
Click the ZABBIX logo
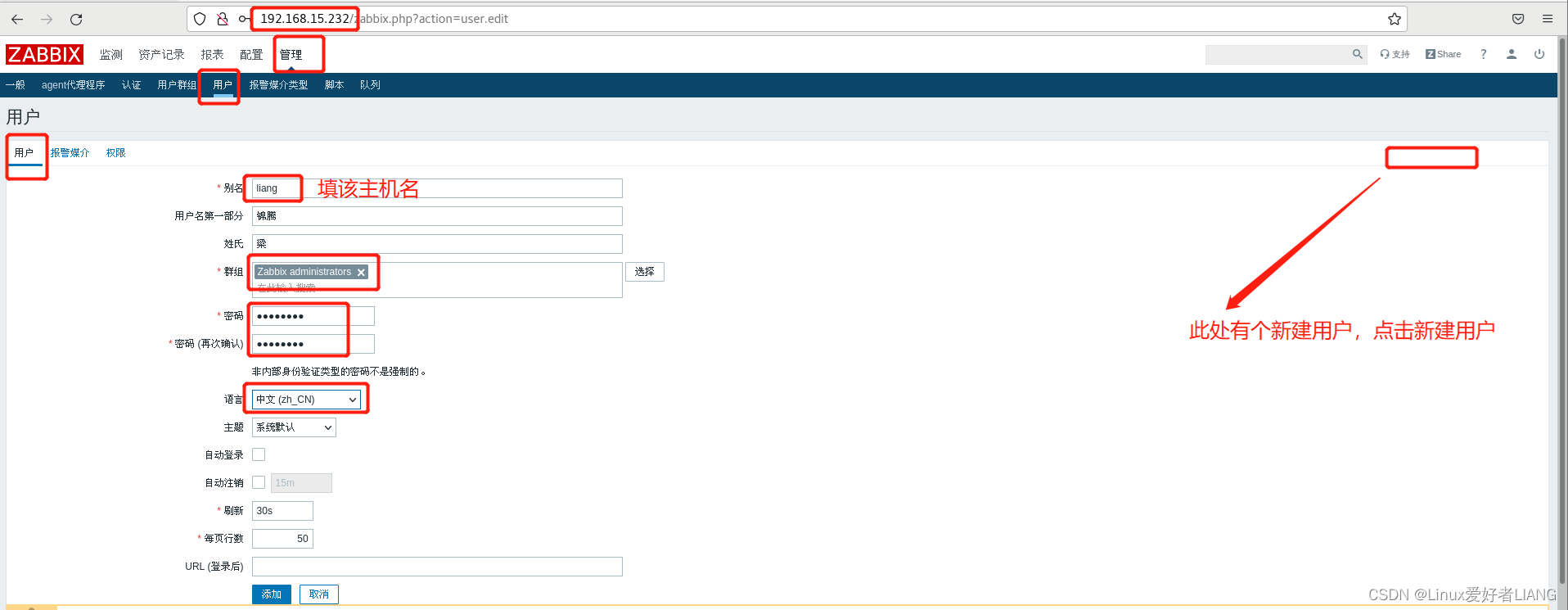click(44, 55)
